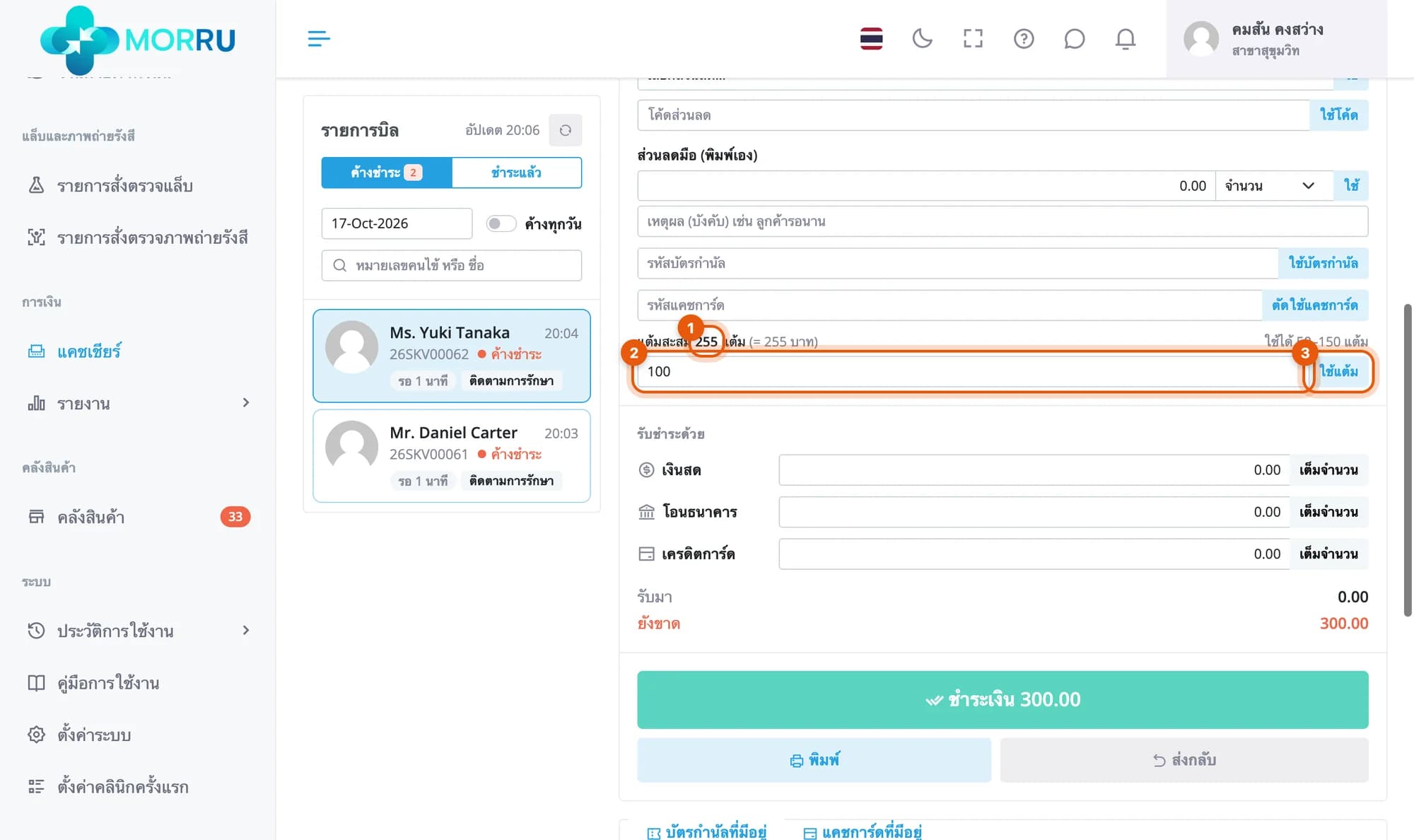Click ตัดใช้แคชการ์ด button
Screen dimensions: 1414x840
click(1315, 305)
